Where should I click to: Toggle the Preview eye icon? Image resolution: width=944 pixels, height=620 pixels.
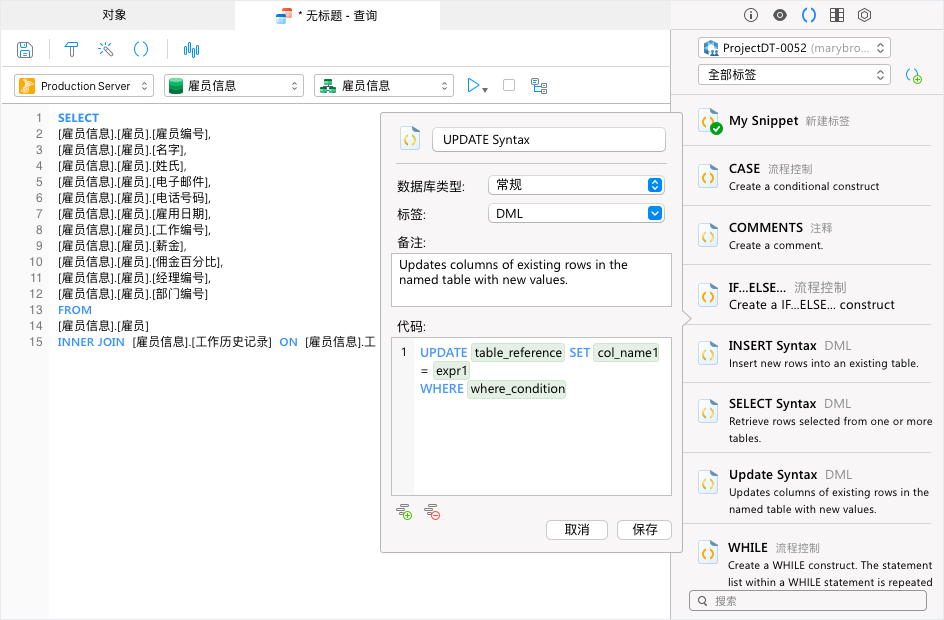pyautogui.click(x=780, y=15)
